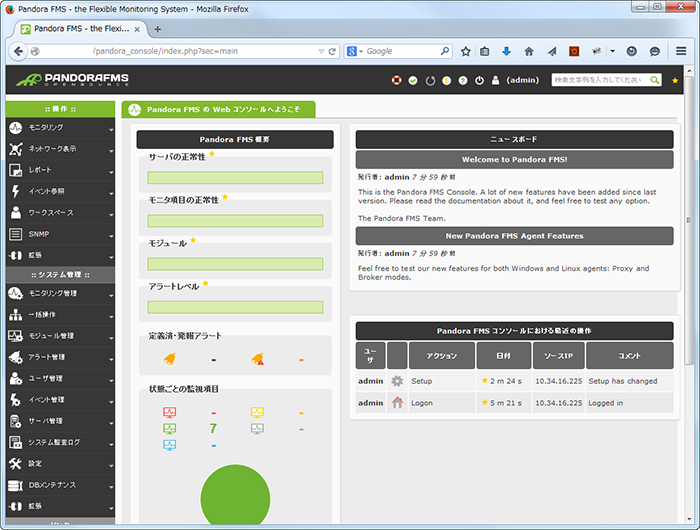This screenshot has height=530, width=700.
Task: Click the green check system status icon
Action: click(413, 80)
